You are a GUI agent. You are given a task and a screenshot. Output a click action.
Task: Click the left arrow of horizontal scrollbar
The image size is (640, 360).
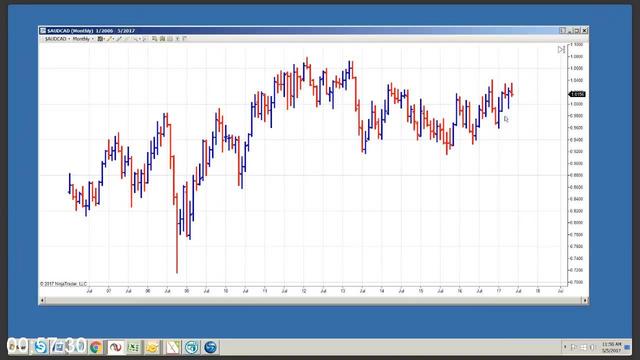coord(42,300)
